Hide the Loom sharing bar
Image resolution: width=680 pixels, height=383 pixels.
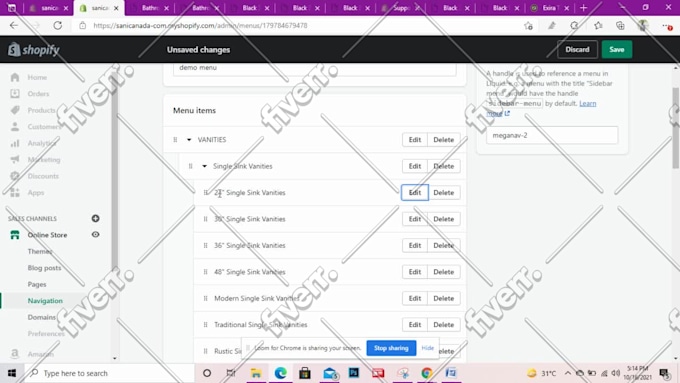[x=428, y=348]
